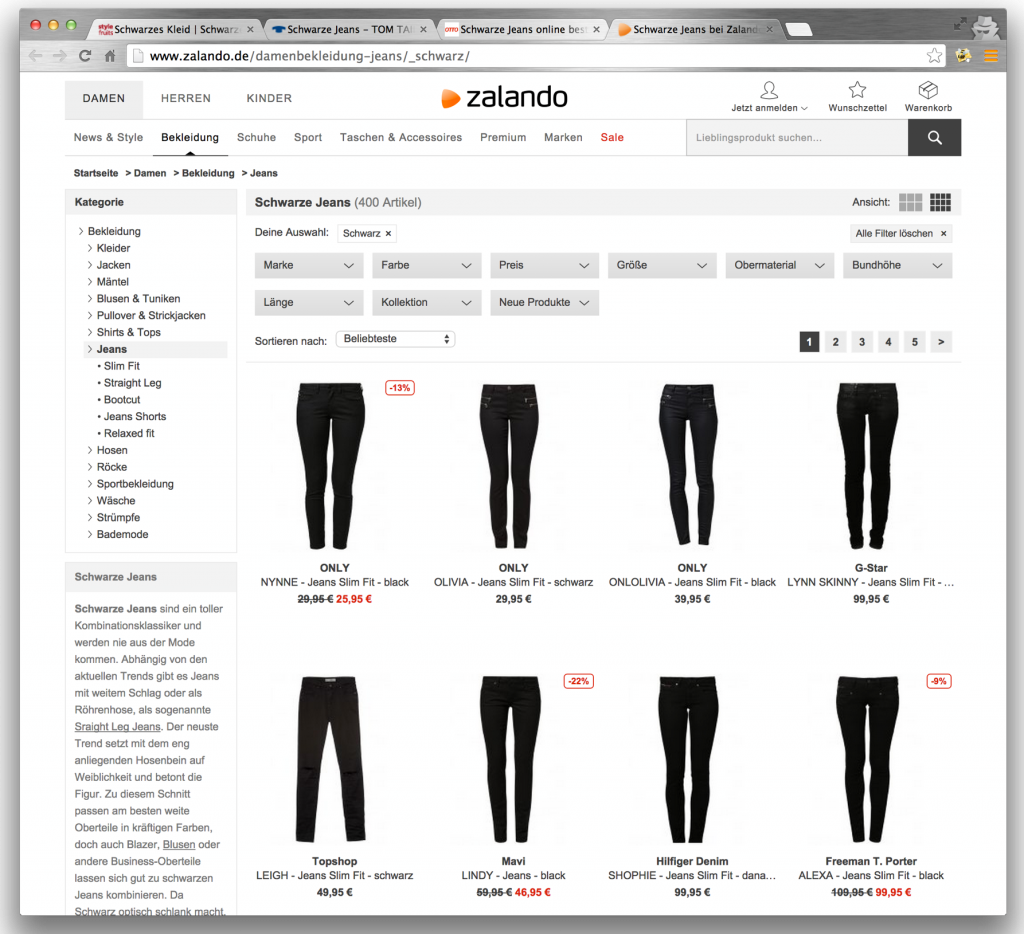1024x934 pixels.
Task: Click the extension icon beside bookmark star
Action: coord(963,56)
